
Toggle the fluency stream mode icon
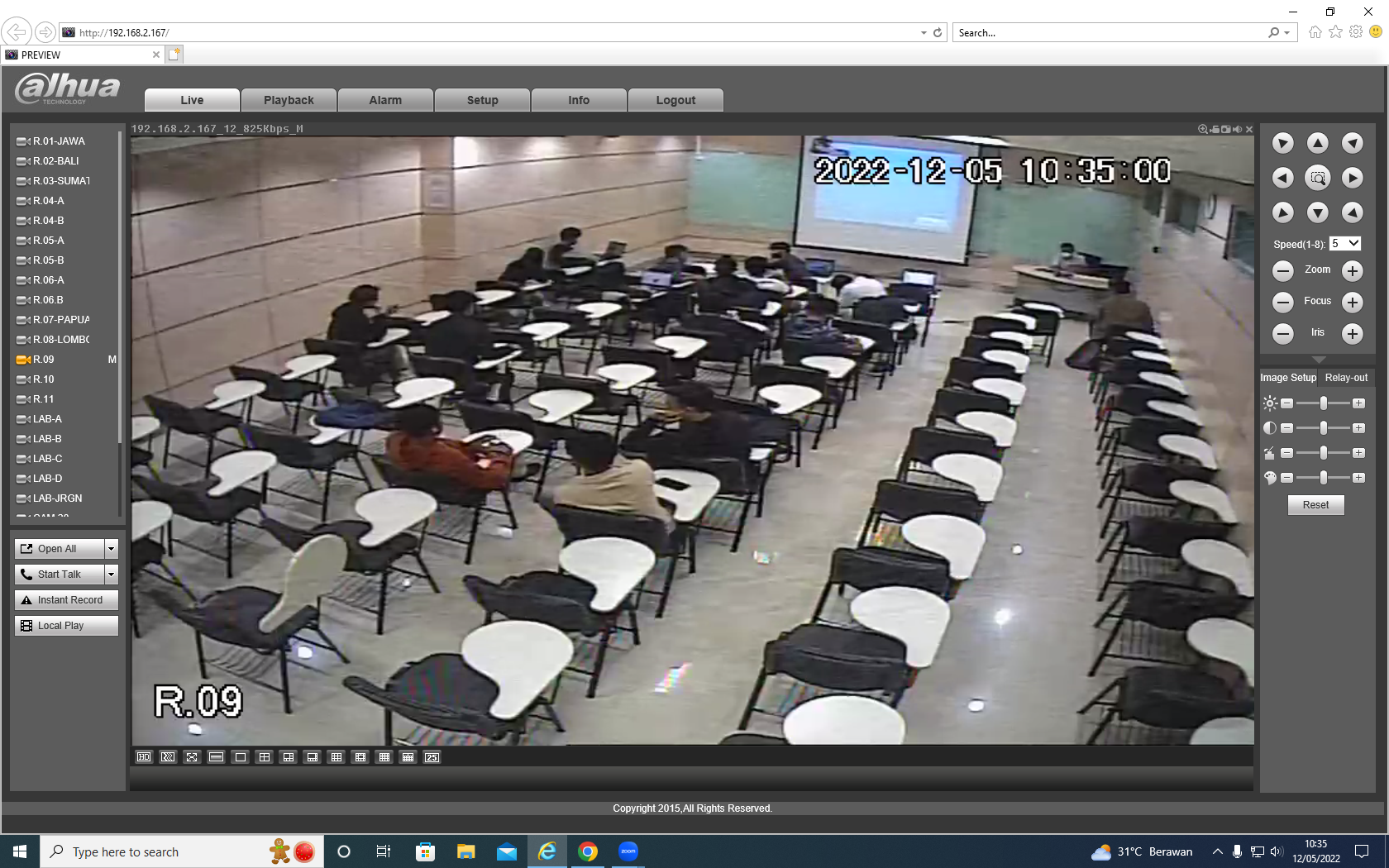[x=168, y=757]
